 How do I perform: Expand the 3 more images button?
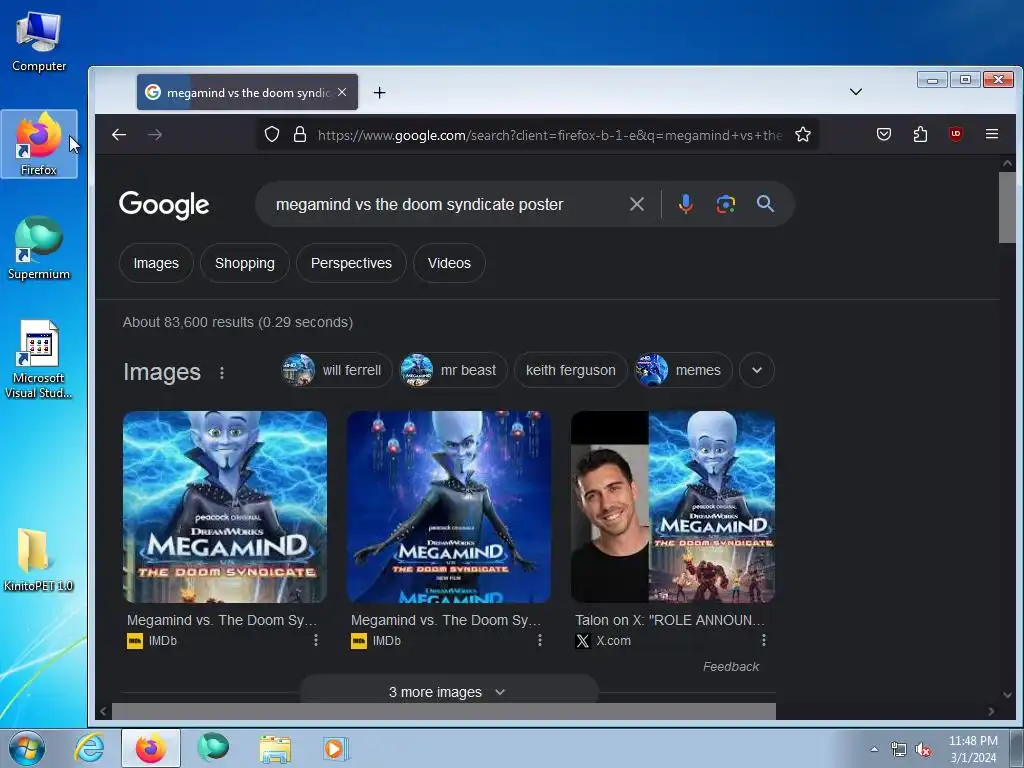(x=449, y=692)
